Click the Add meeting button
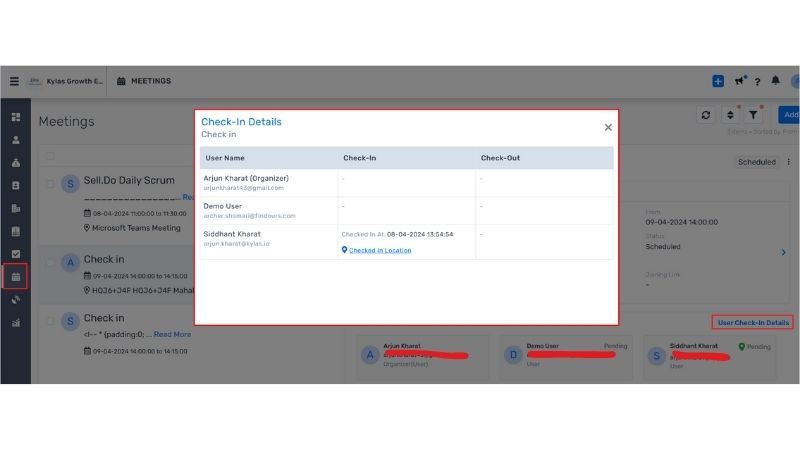Screen dimensions: 800x450 789,115
